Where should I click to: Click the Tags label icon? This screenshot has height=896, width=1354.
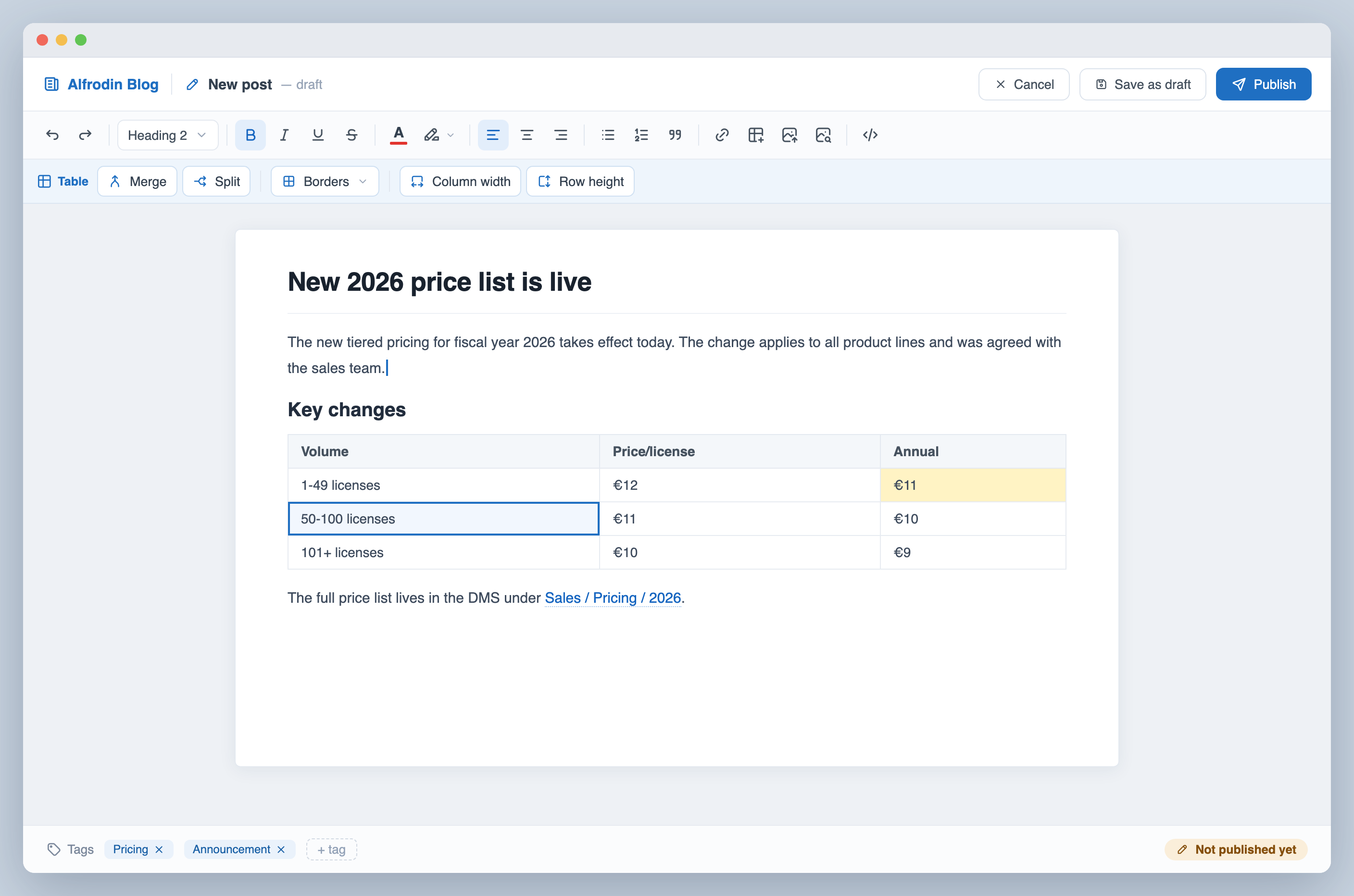(54, 850)
